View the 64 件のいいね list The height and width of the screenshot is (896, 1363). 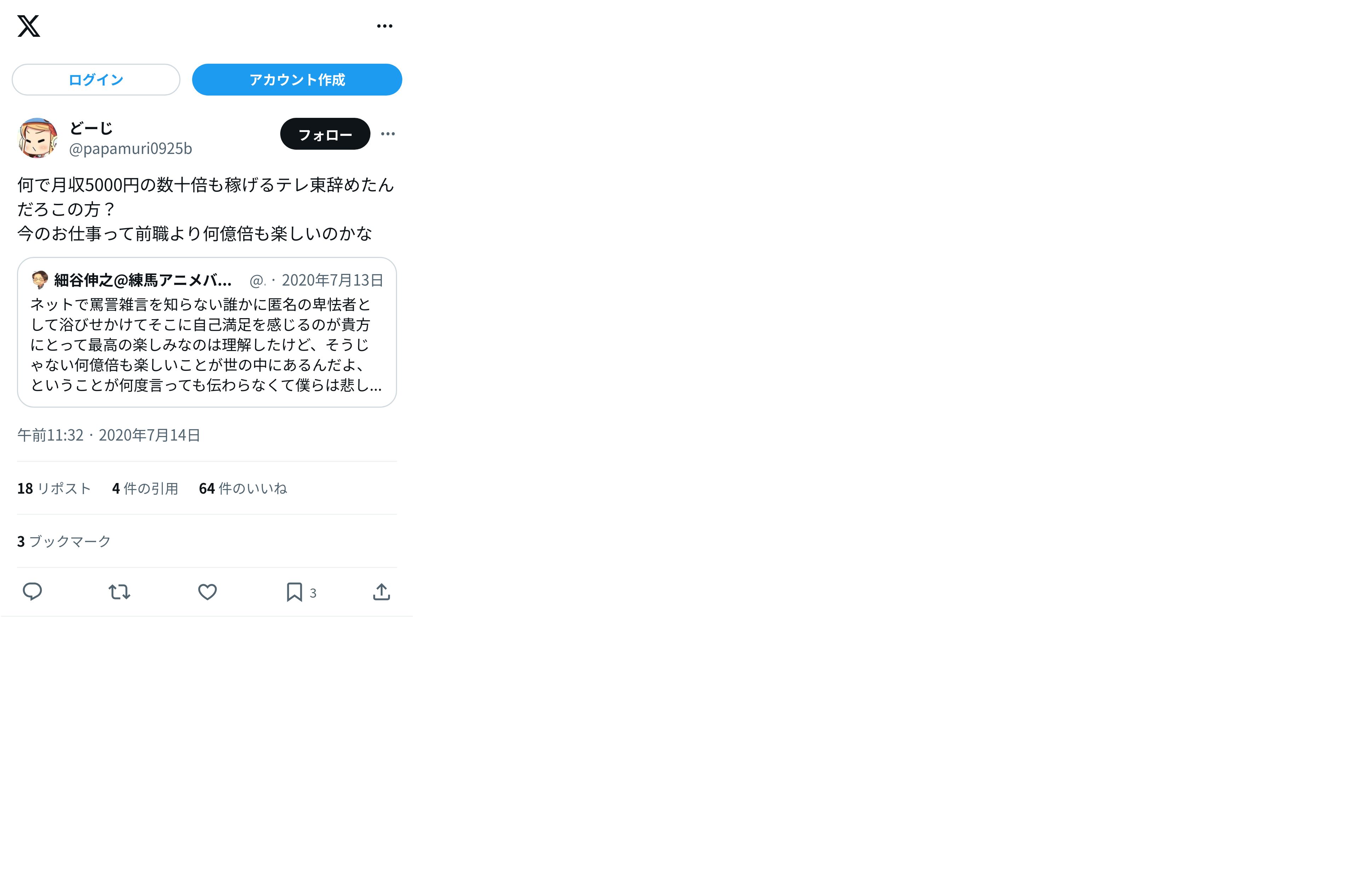[243, 489]
